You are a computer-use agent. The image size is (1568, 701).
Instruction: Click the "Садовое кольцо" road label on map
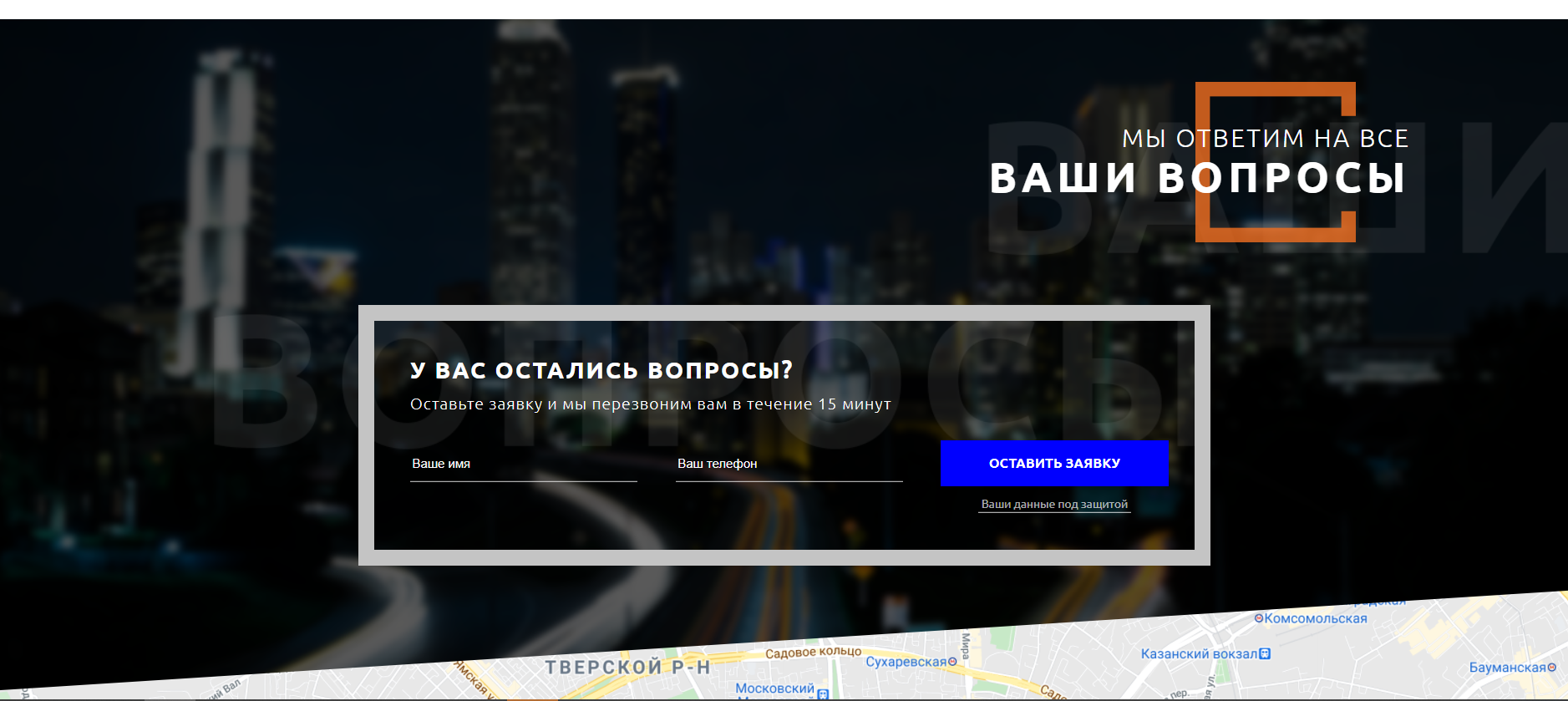click(813, 653)
